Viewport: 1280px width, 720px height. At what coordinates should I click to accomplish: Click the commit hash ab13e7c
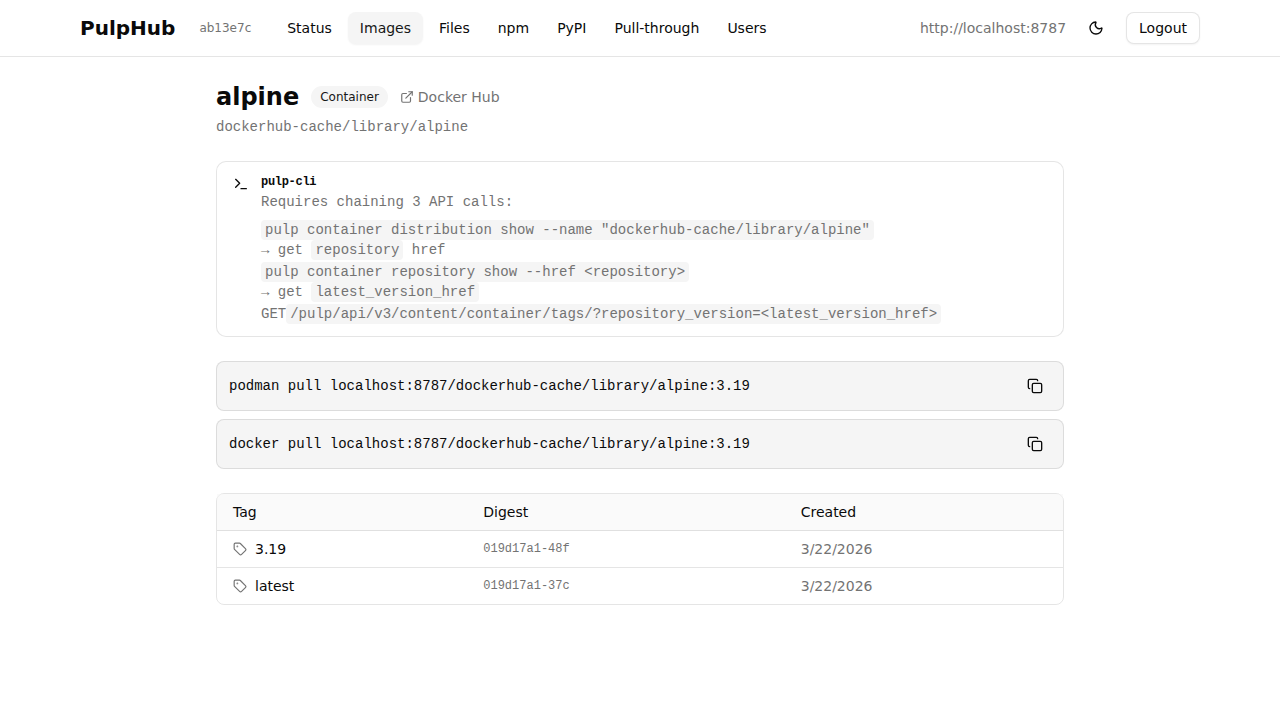coord(225,28)
